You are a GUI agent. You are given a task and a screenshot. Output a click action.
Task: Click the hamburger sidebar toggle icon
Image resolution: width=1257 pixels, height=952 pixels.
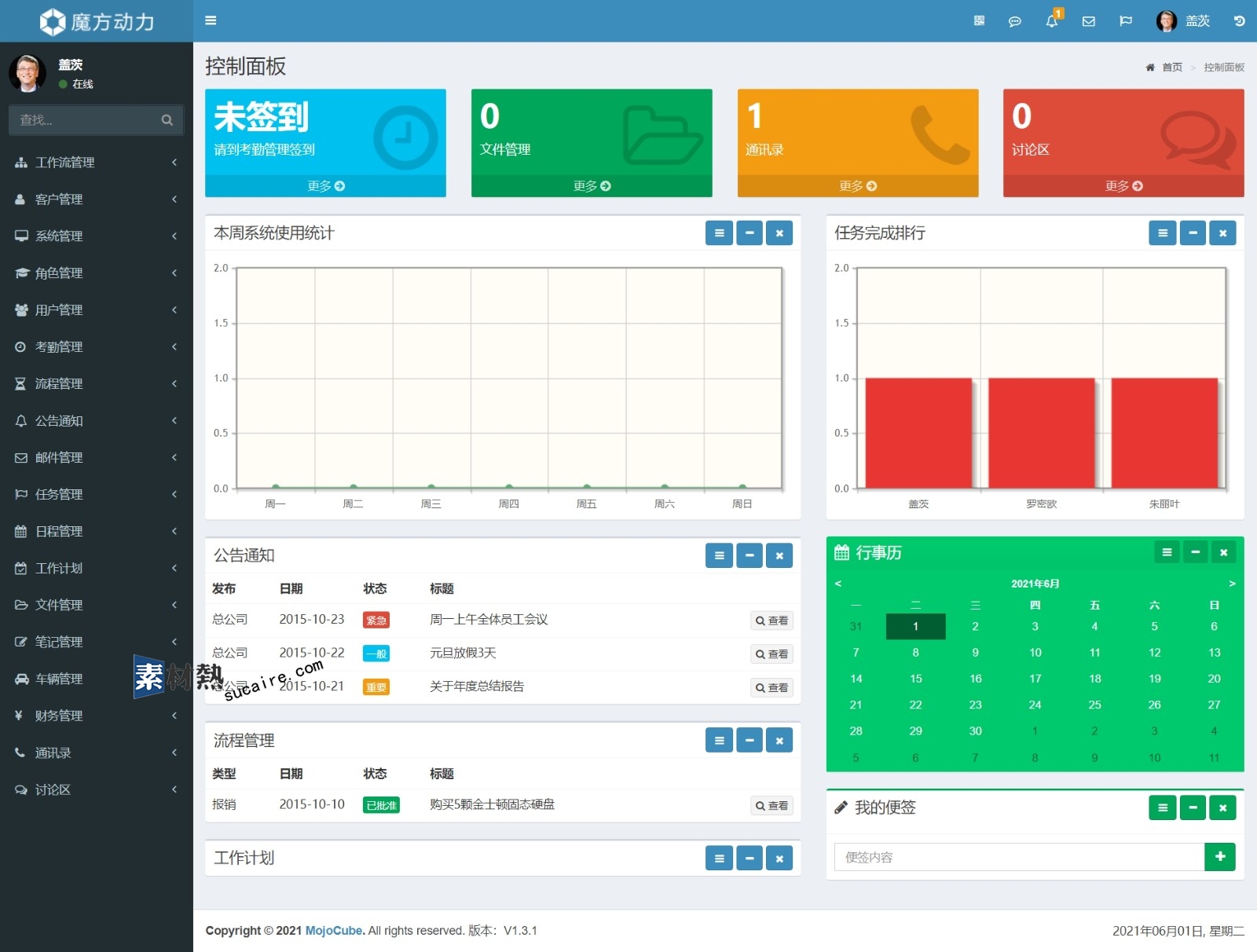pyautogui.click(x=211, y=20)
